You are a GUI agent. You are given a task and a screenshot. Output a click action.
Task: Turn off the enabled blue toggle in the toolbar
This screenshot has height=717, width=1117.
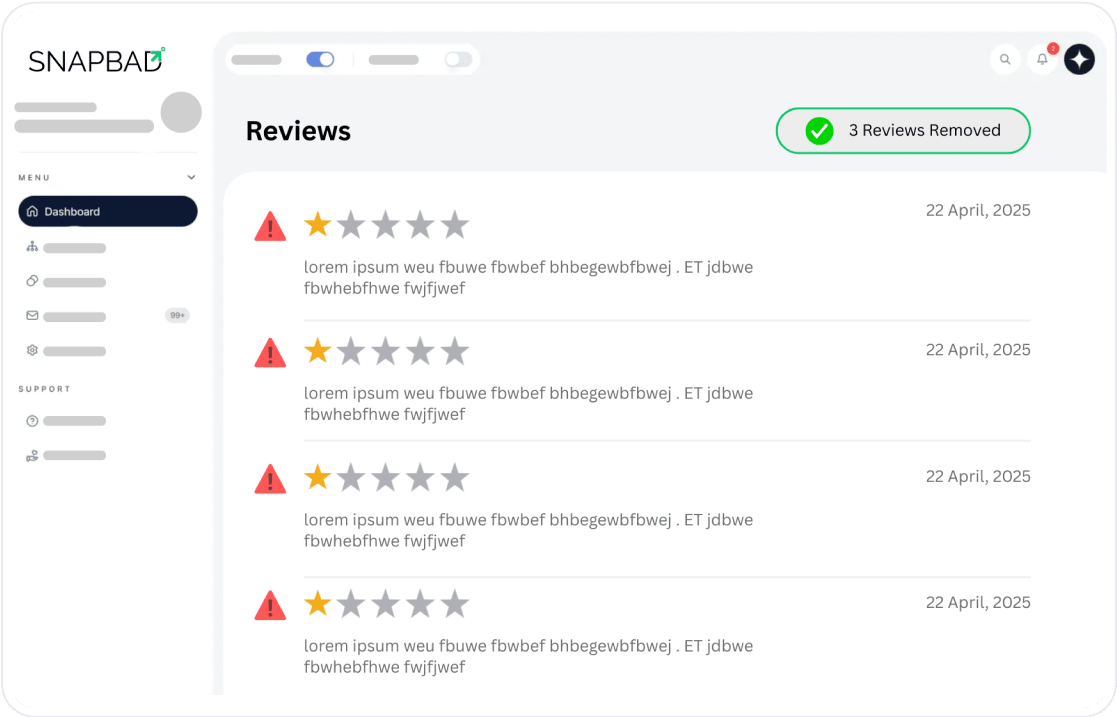click(x=319, y=59)
